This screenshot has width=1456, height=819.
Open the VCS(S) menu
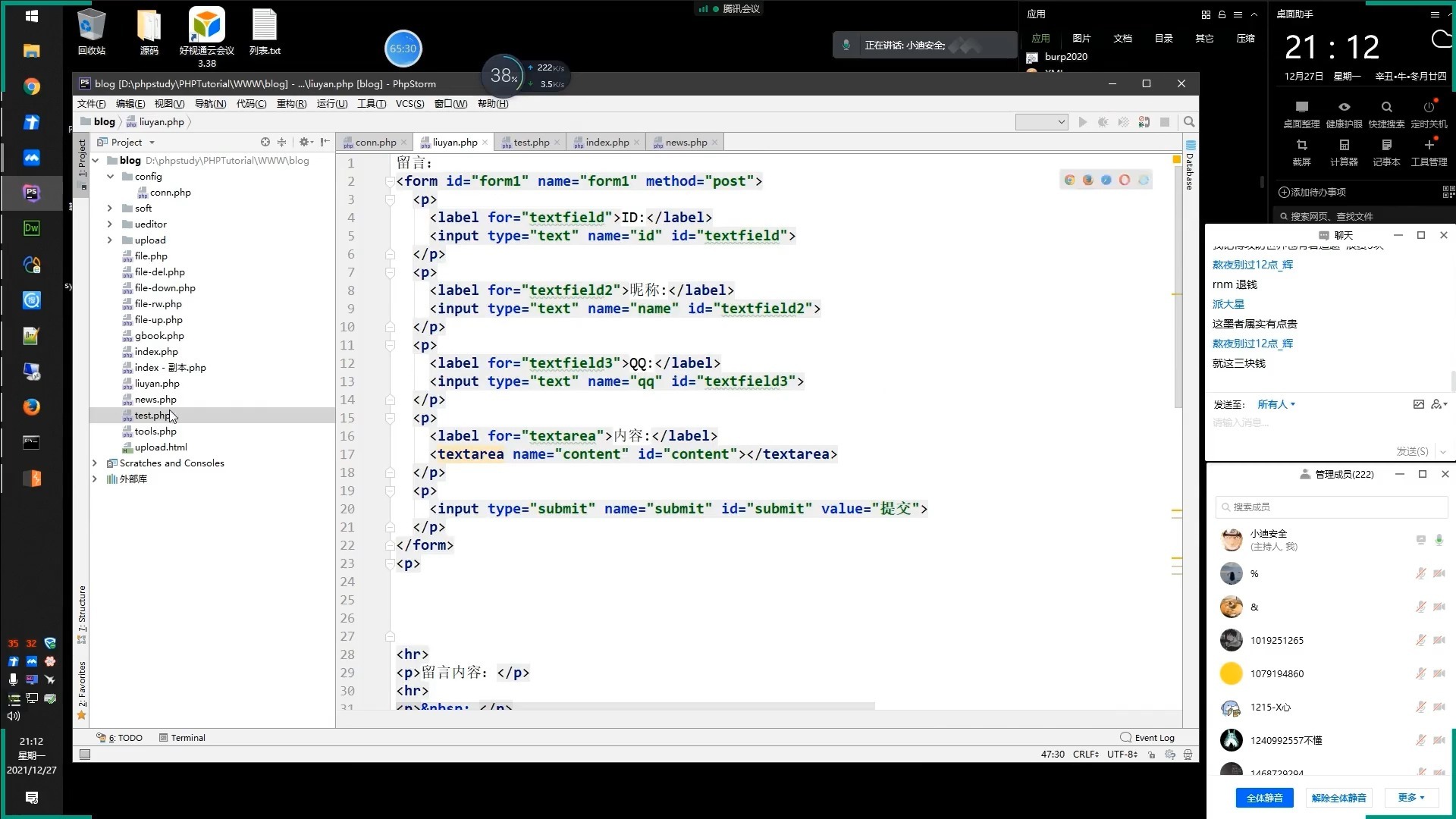pos(409,103)
